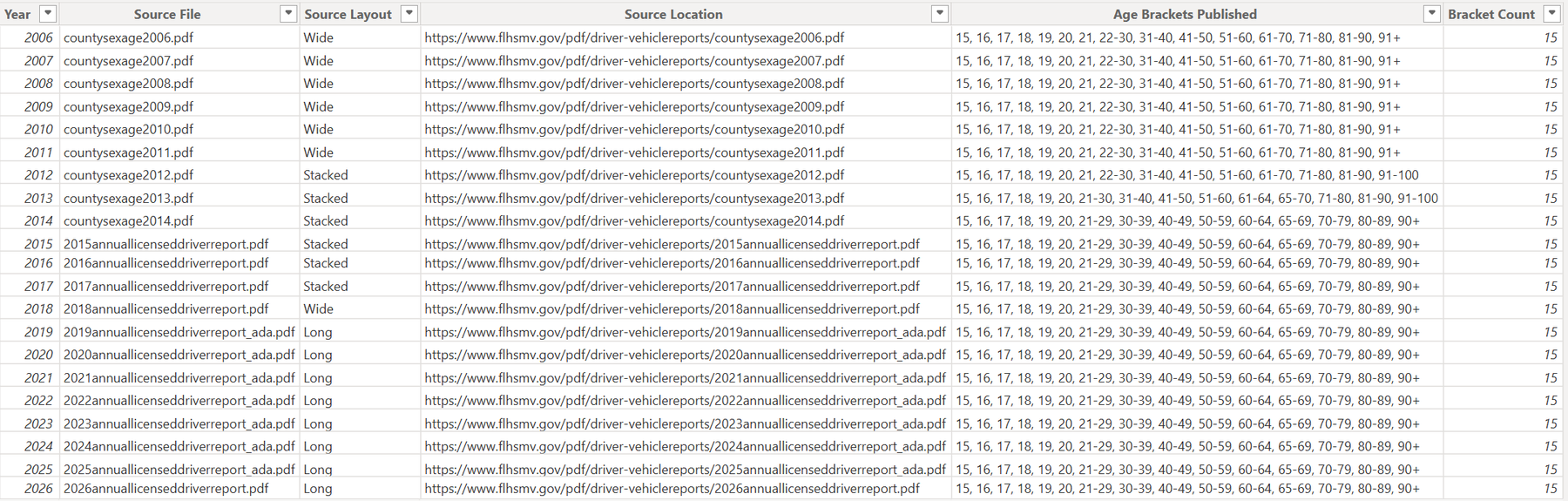Viewport: 1568px width, 501px height.
Task: Click the cell 2022annuallicenseddriverreport_ada.pdf
Action: click(x=179, y=401)
